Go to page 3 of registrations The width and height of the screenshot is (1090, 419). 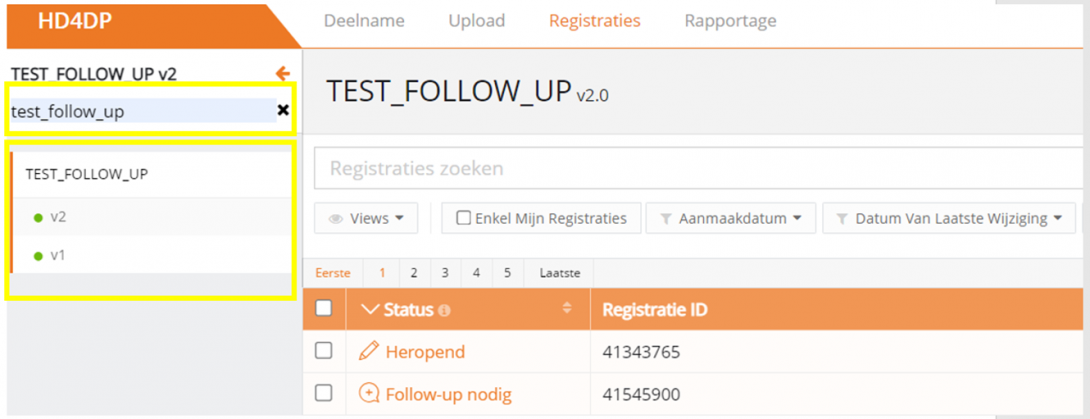444,272
